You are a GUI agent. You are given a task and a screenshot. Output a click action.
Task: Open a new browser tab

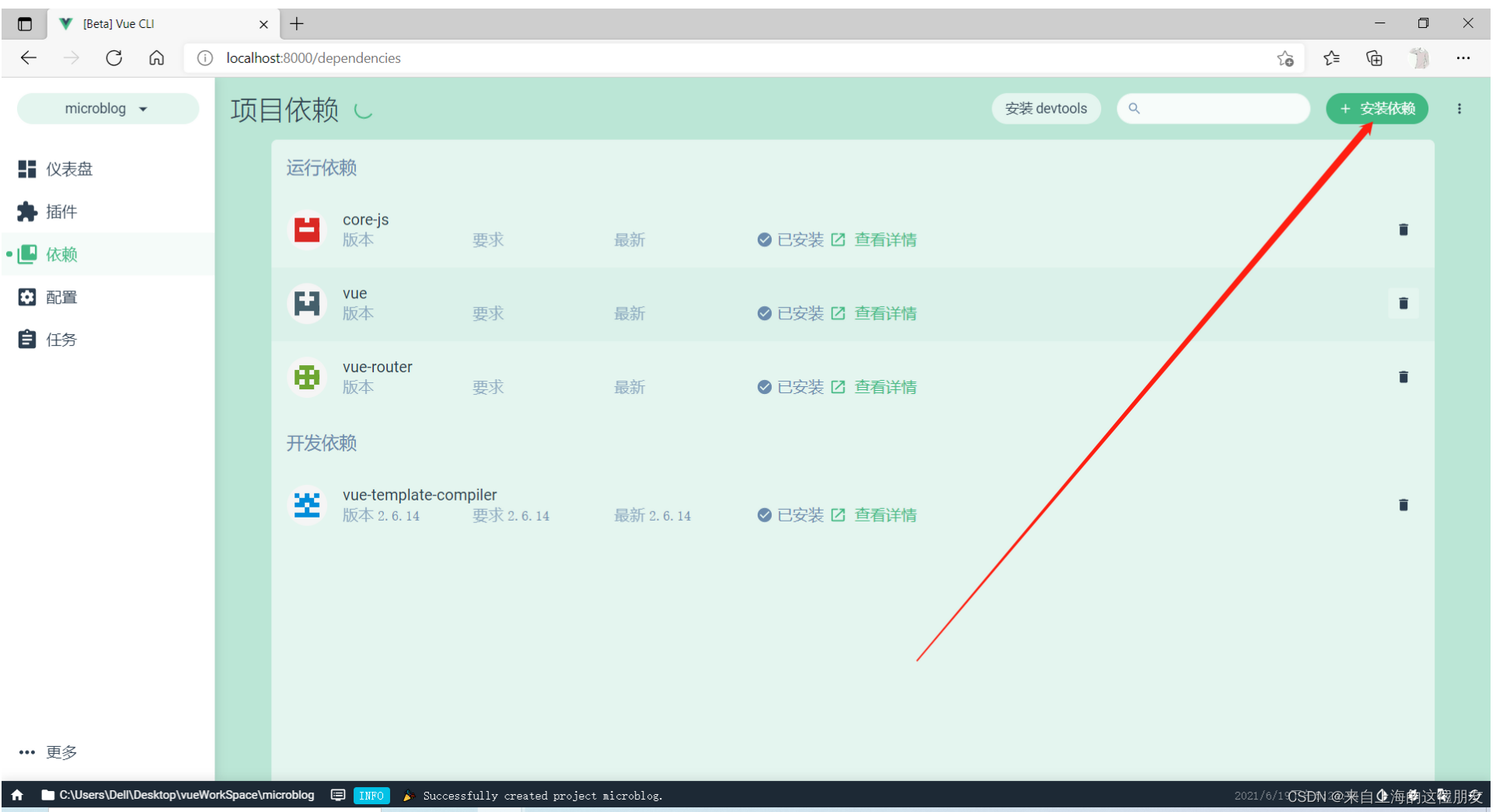pos(297,24)
